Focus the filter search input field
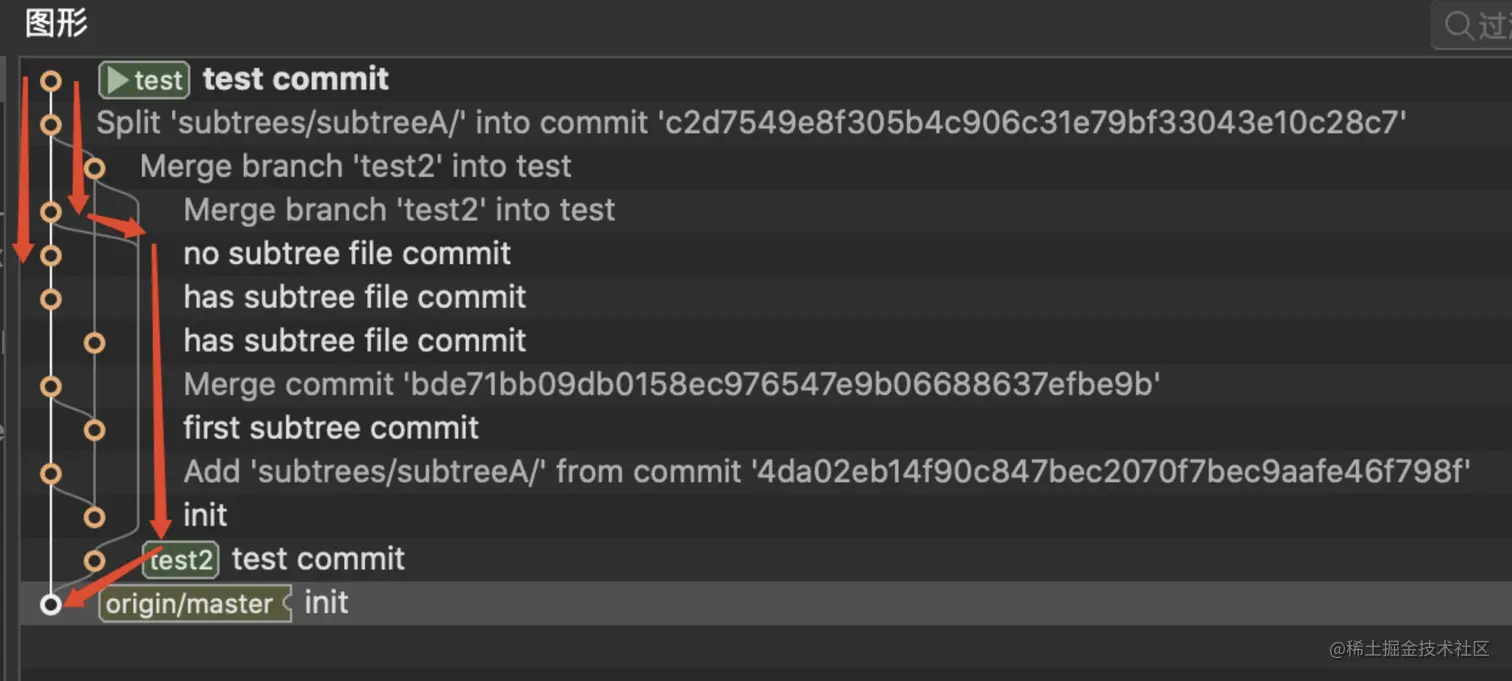Screen dimensions: 1512x681 (1472, 25)
